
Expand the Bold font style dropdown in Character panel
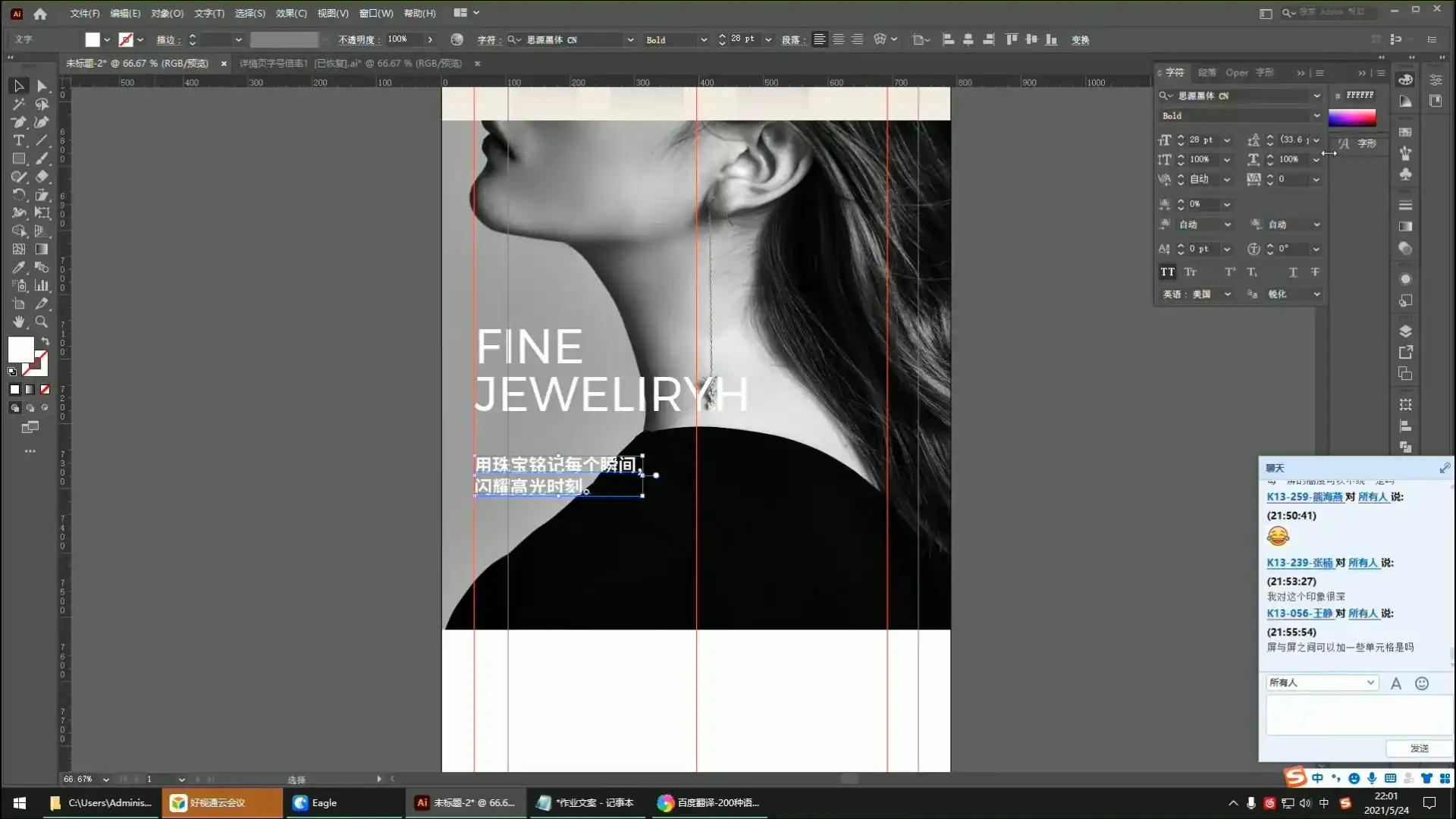pos(1316,116)
